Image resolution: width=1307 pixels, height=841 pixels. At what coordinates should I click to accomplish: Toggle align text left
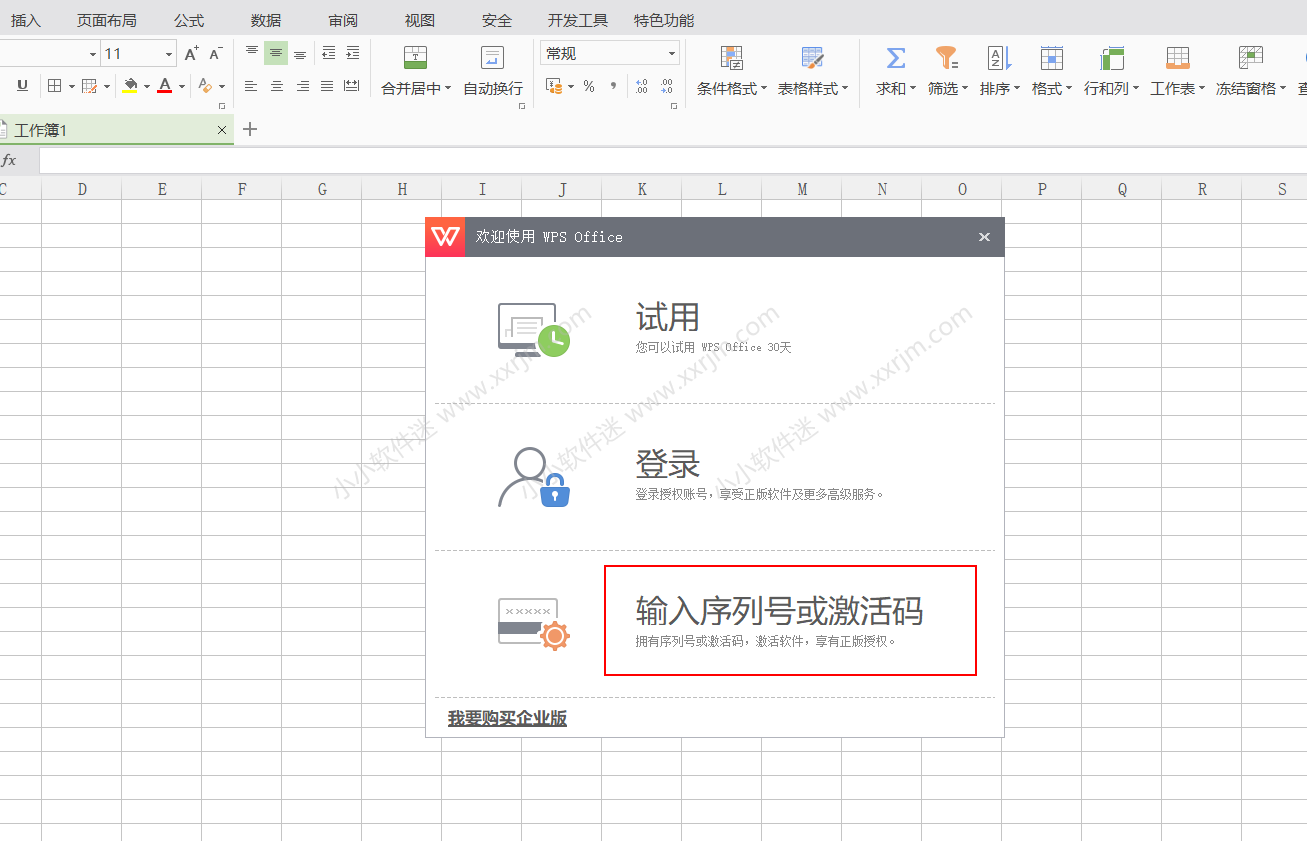point(251,87)
